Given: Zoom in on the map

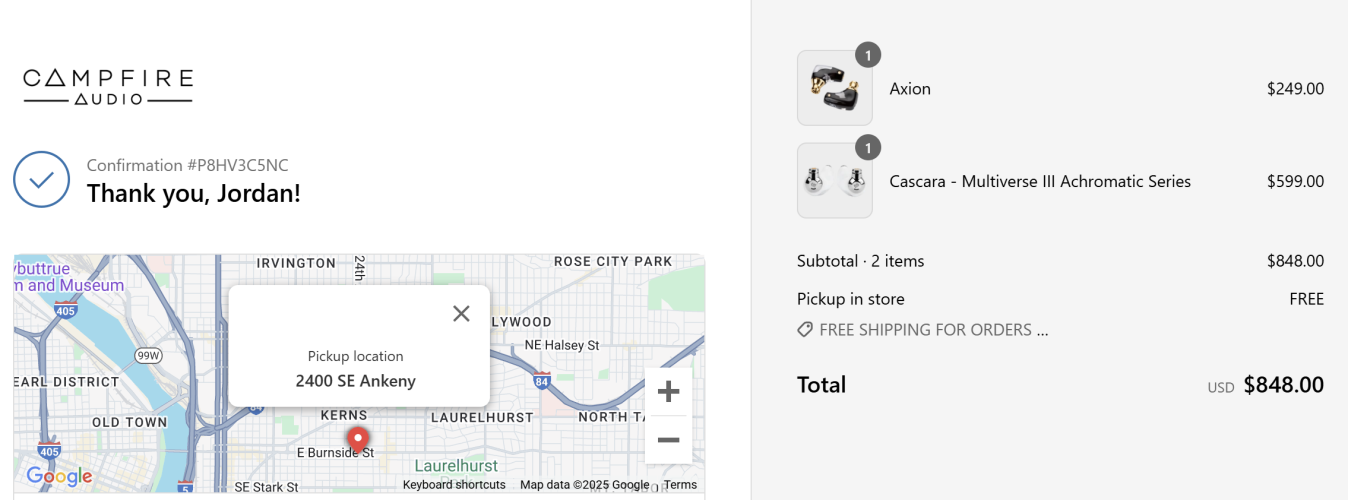Looking at the screenshot, I should pyautogui.click(x=668, y=392).
